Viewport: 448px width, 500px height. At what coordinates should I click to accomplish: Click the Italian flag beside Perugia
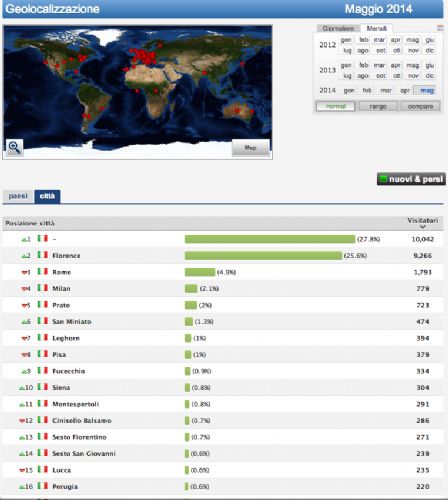43,486
